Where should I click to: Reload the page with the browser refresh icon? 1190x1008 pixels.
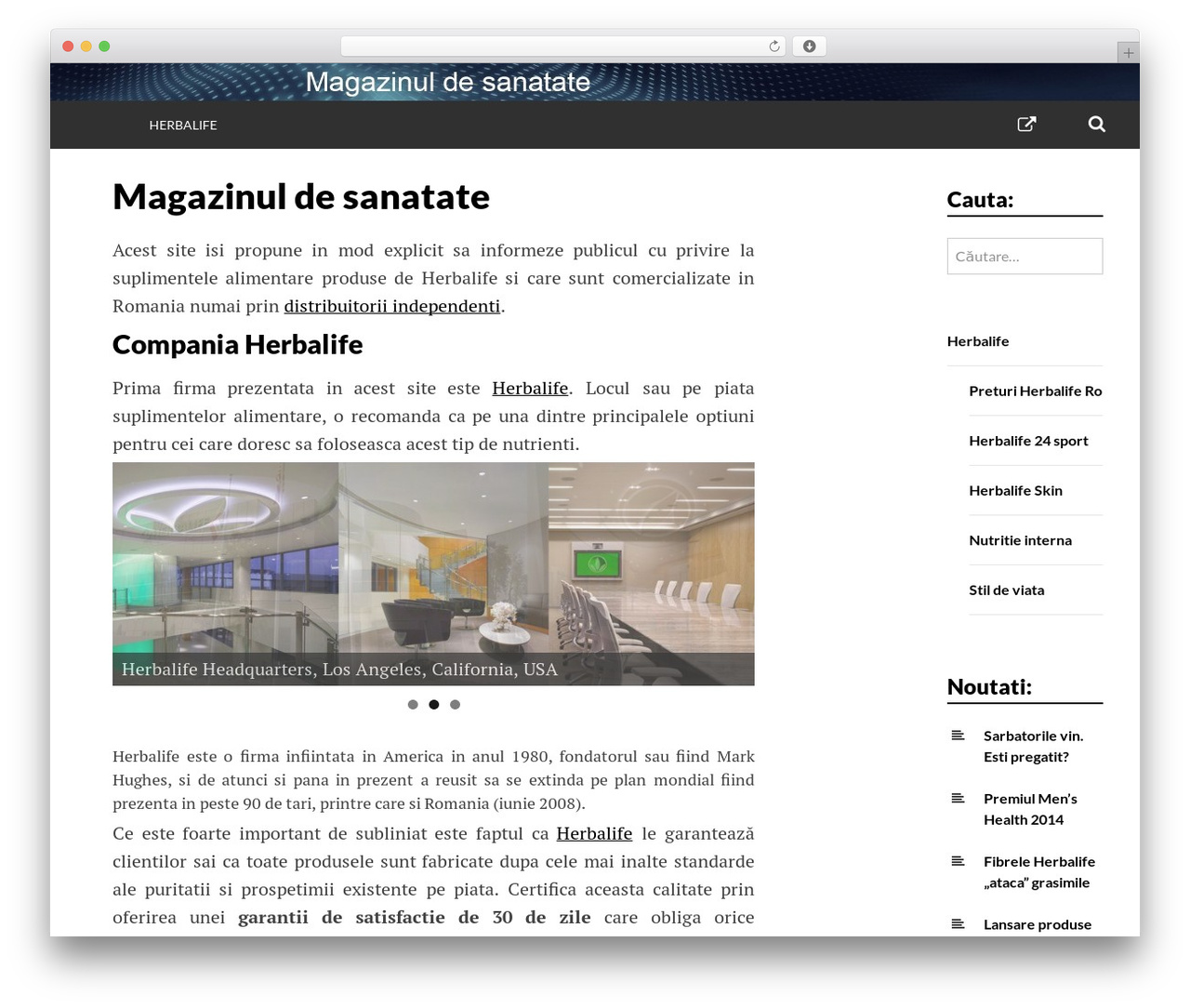point(774,46)
